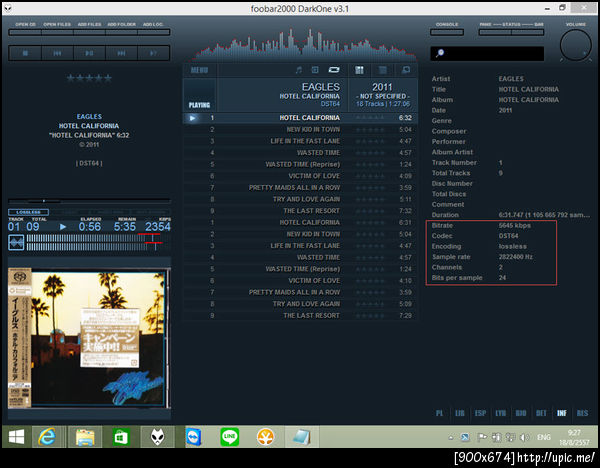Click the foobar2000 alien taskbar icon

pos(157,437)
